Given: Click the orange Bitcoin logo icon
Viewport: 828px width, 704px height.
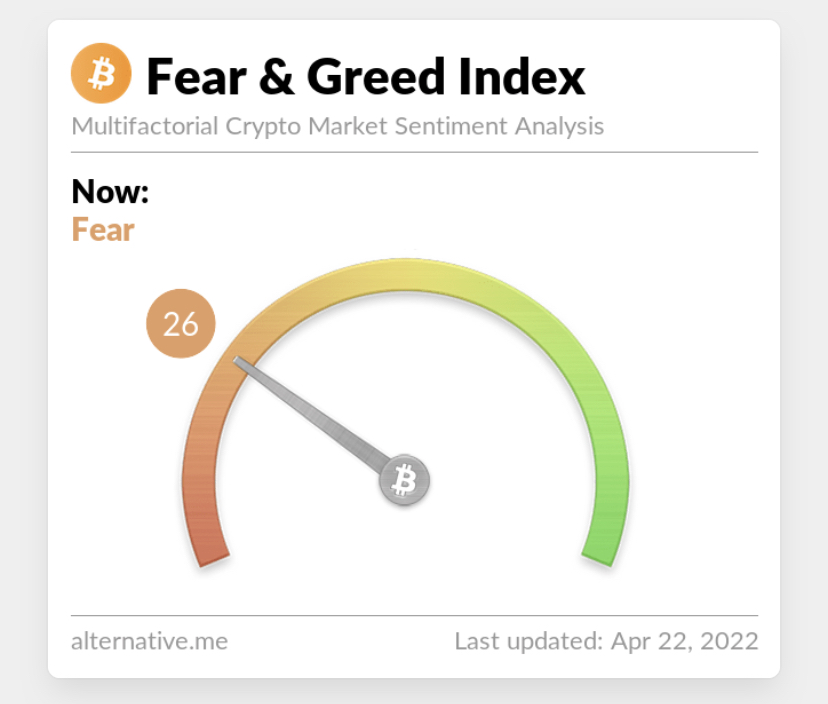Looking at the screenshot, I should (x=101, y=73).
